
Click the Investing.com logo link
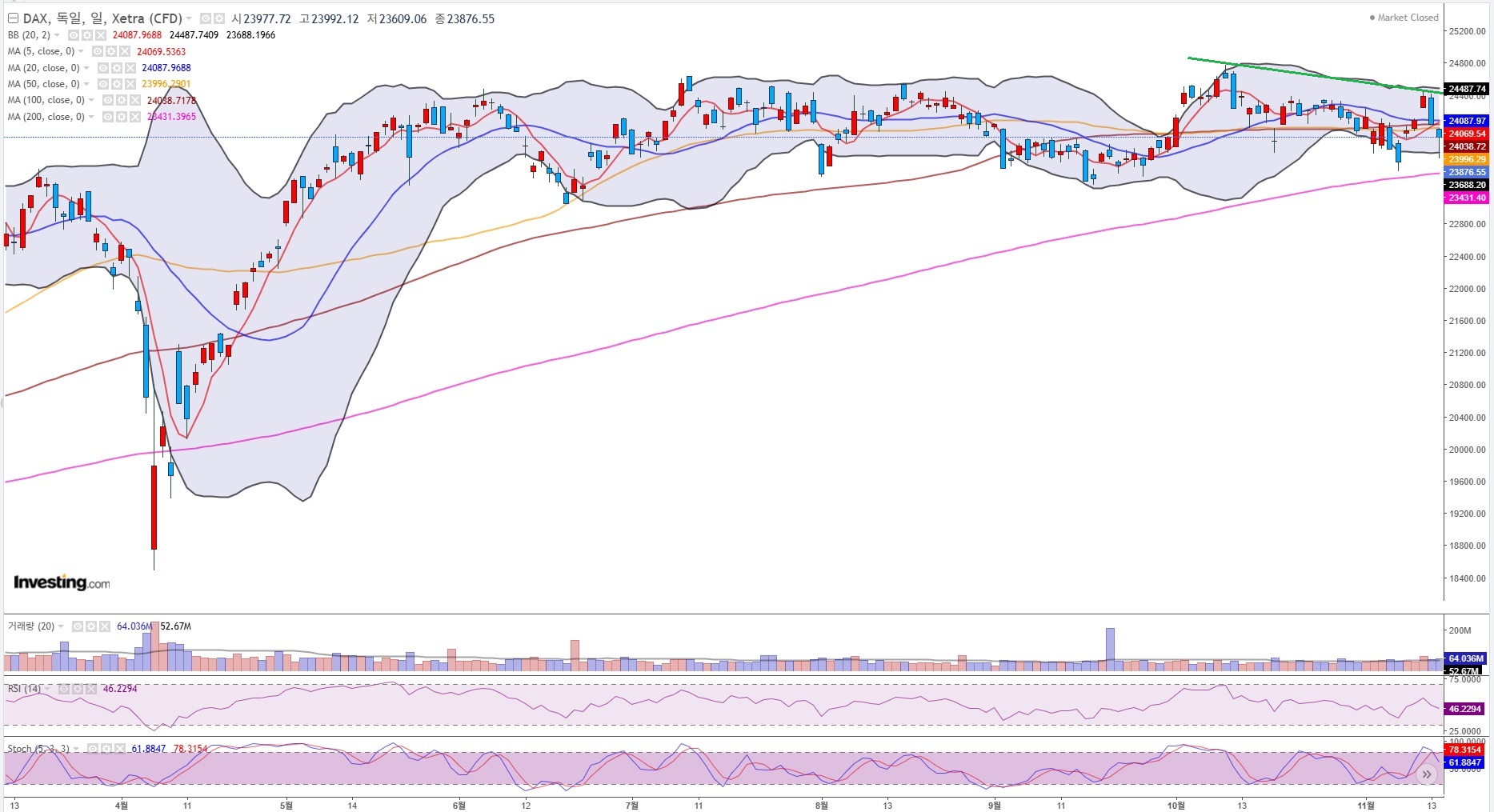click(62, 582)
